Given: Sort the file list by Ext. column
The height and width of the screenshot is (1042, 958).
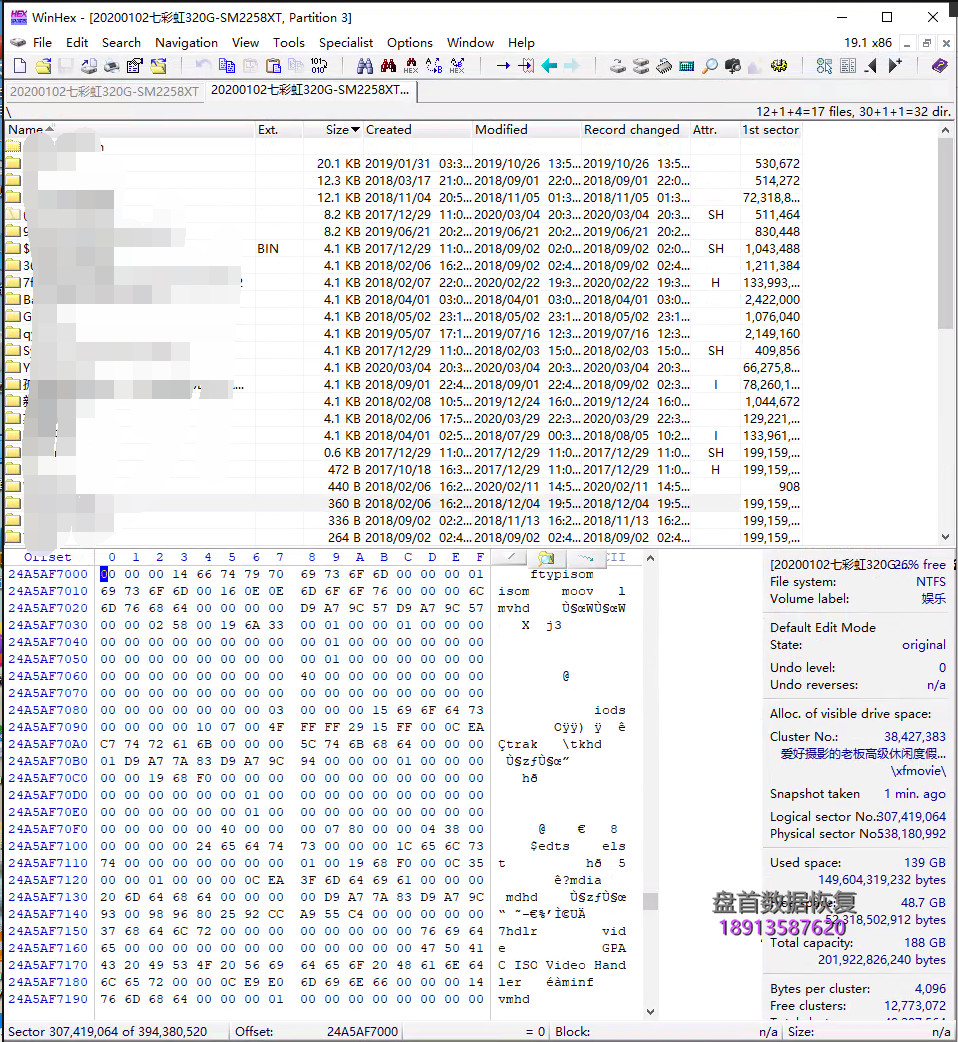Looking at the screenshot, I should [279, 130].
